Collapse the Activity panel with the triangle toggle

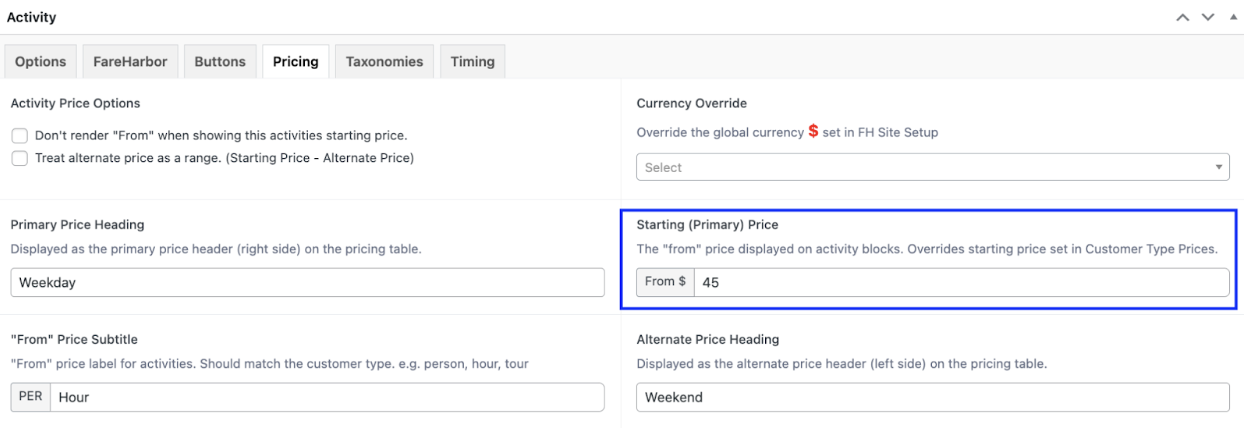(1233, 18)
